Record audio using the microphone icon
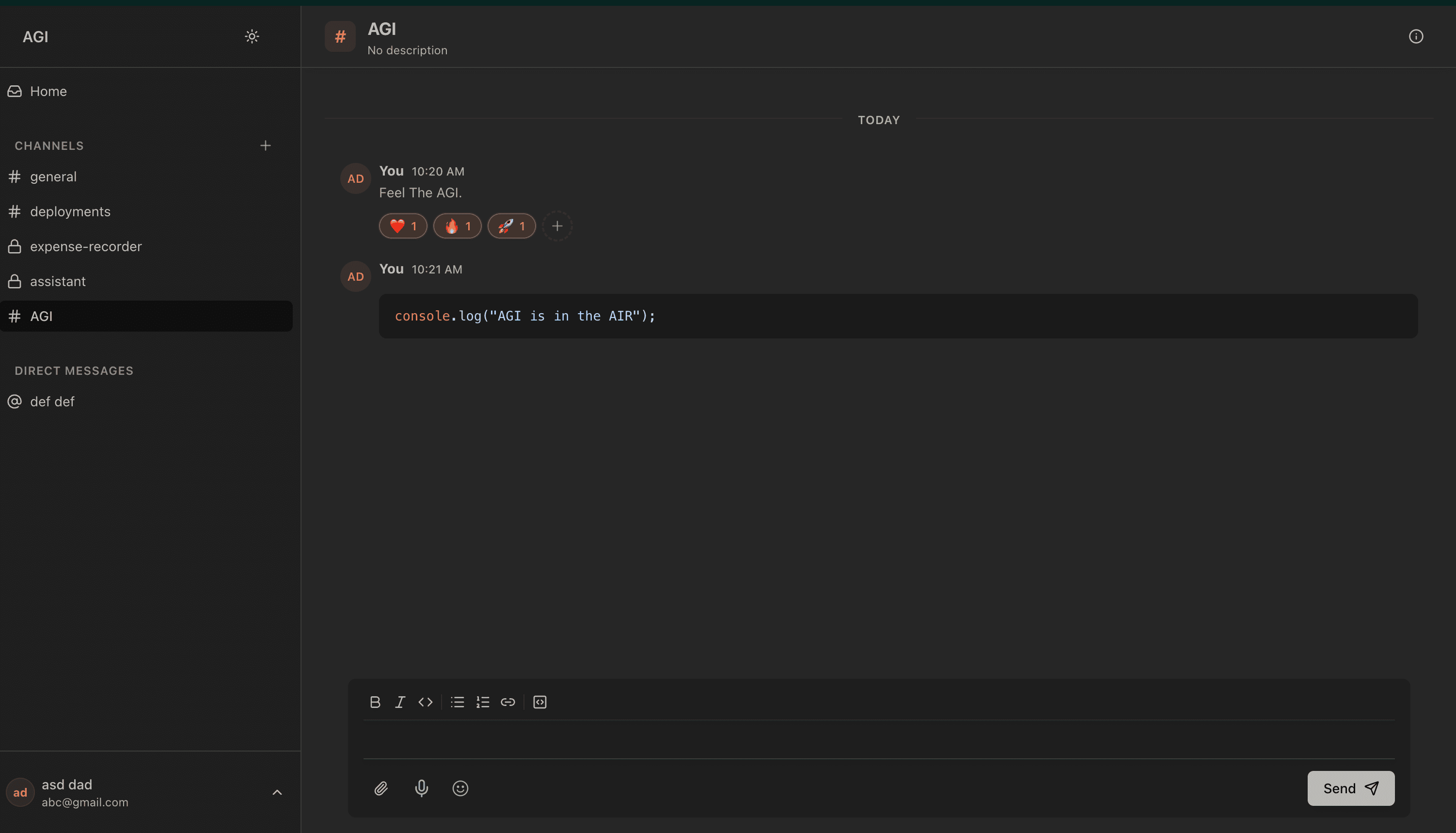 click(x=422, y=788)
